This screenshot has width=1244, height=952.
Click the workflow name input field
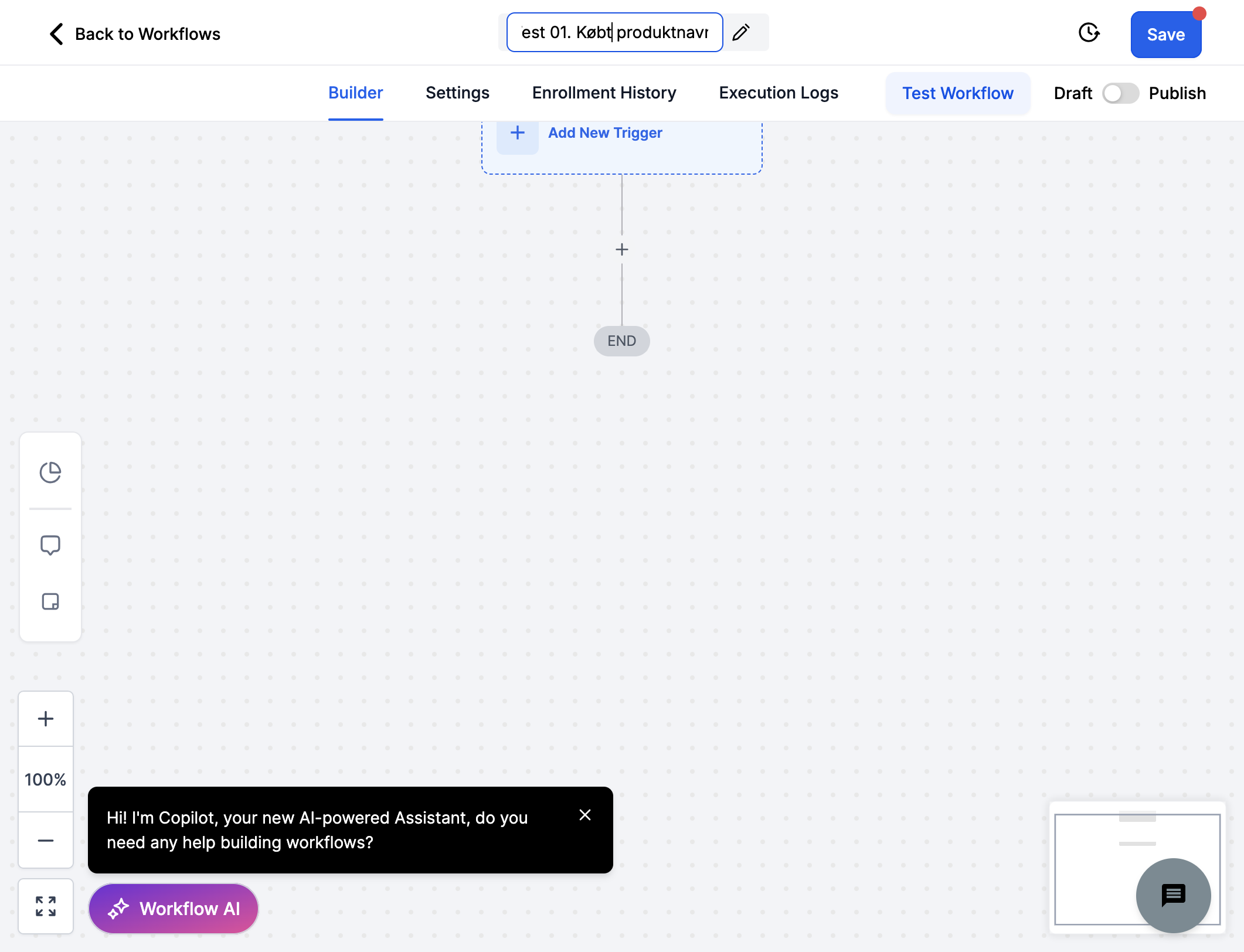614,32
